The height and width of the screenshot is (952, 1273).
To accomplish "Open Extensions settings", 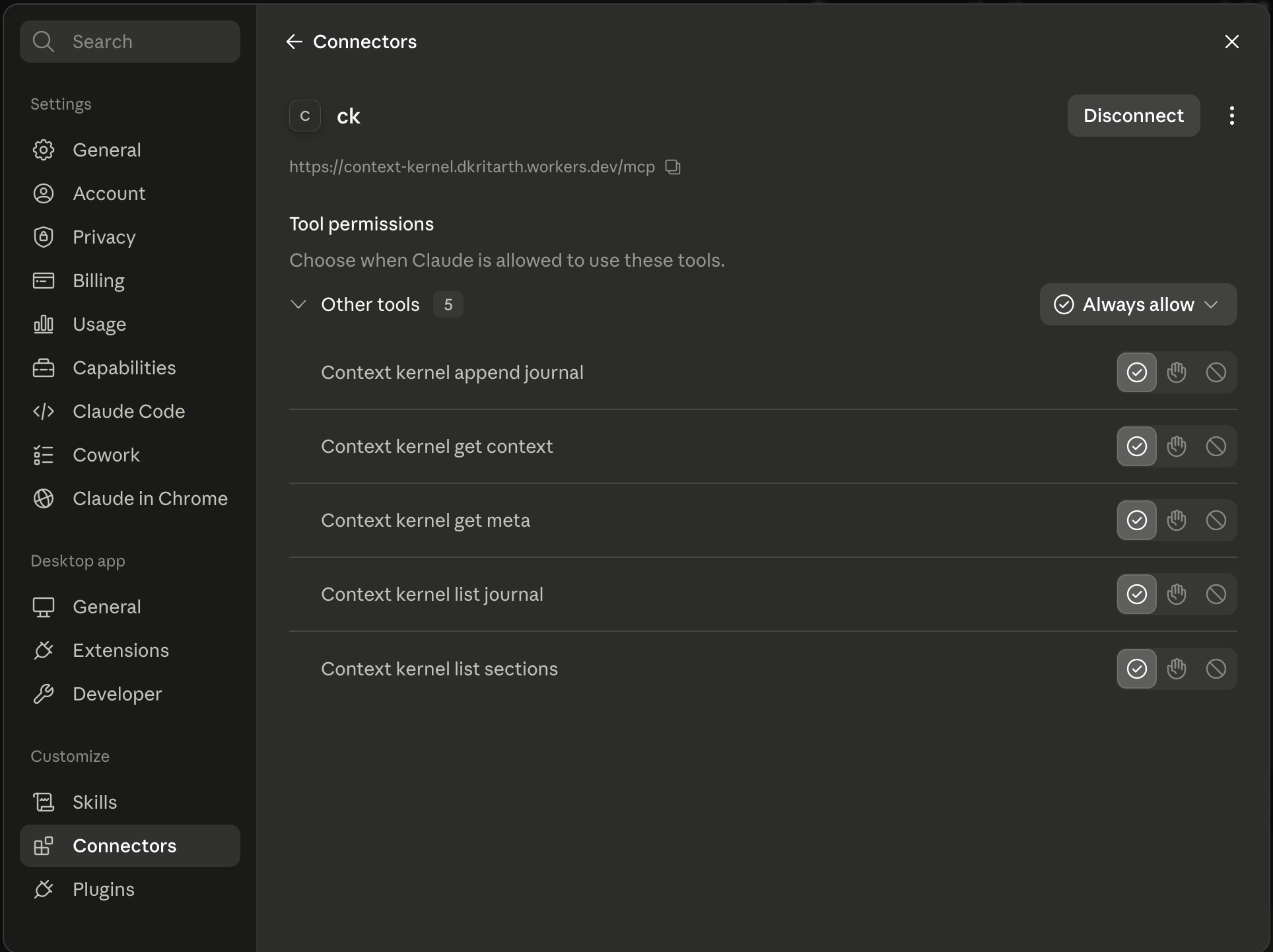I will coord(129,650).
